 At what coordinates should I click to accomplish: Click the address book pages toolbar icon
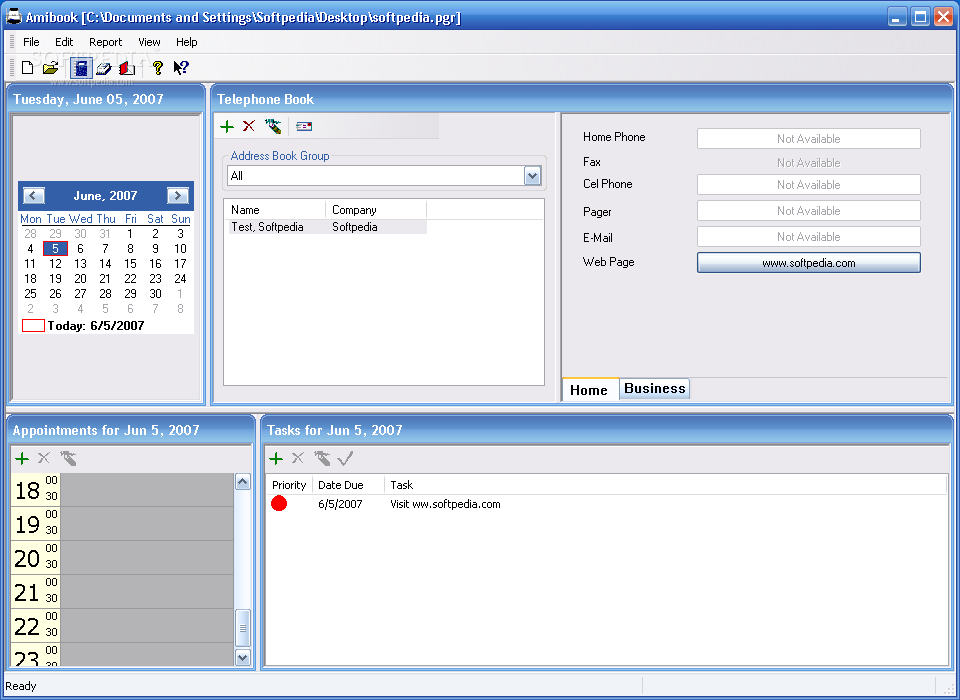click(x=103, y=68)
